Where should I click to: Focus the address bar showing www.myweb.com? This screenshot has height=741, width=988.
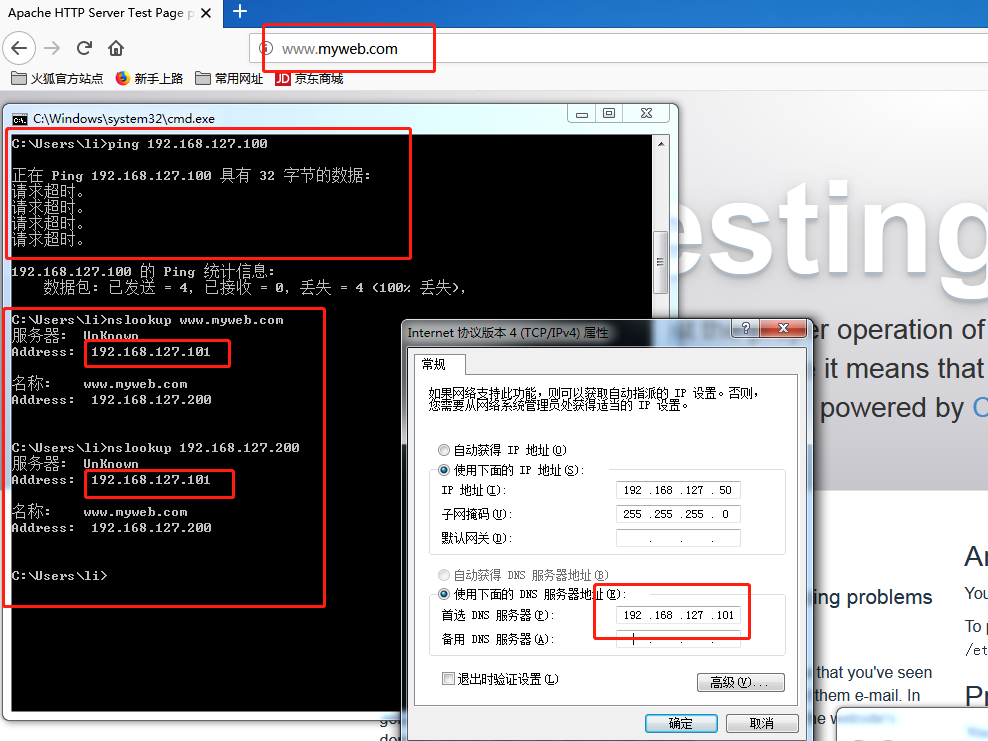tap(618, 49)
